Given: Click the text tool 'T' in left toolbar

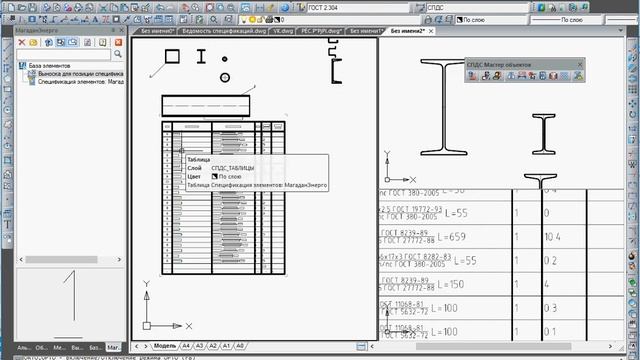Looking at the screenshot, I should [x=7, y=224].
